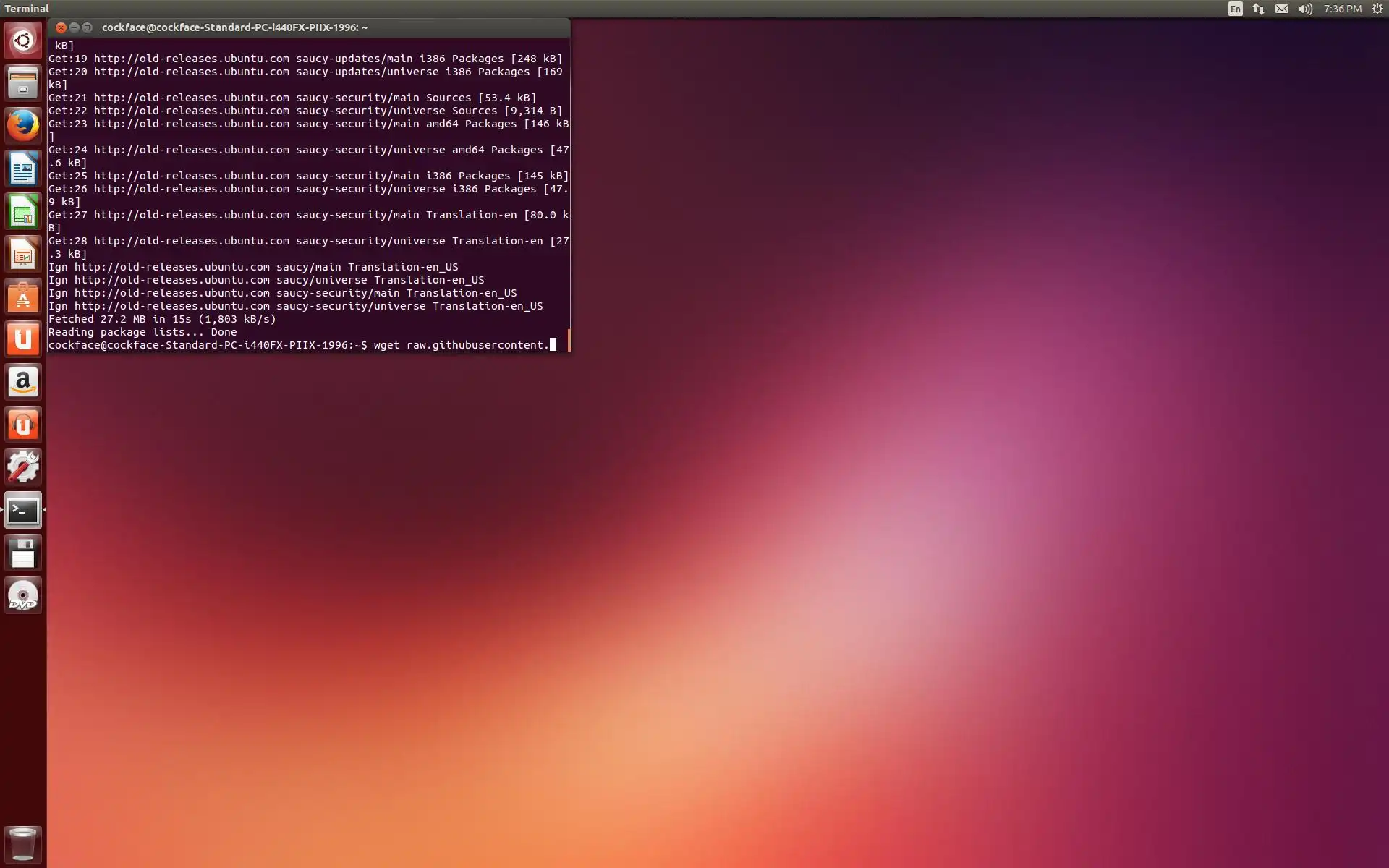The width and height of the screenshot is (1389, 868).
Task: Open the messaging envelope indicator
Action: click(x=1281, y=9)
